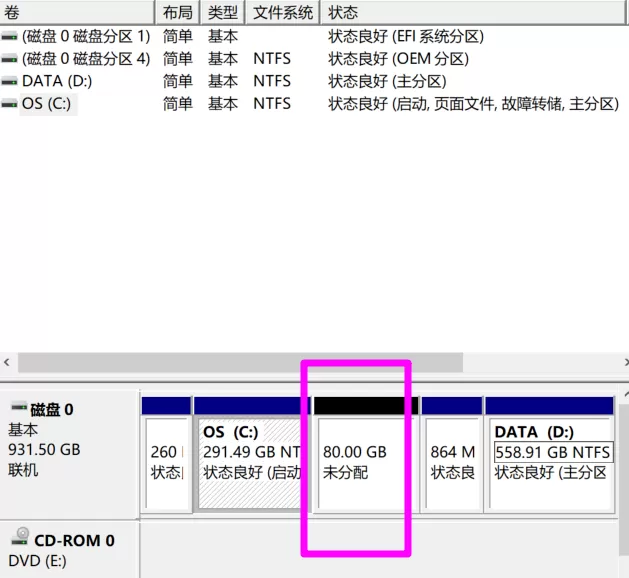The image size is (629, 578).
Task: Click the 联机 online status under 磁盘 0
Action: (23, 470)
